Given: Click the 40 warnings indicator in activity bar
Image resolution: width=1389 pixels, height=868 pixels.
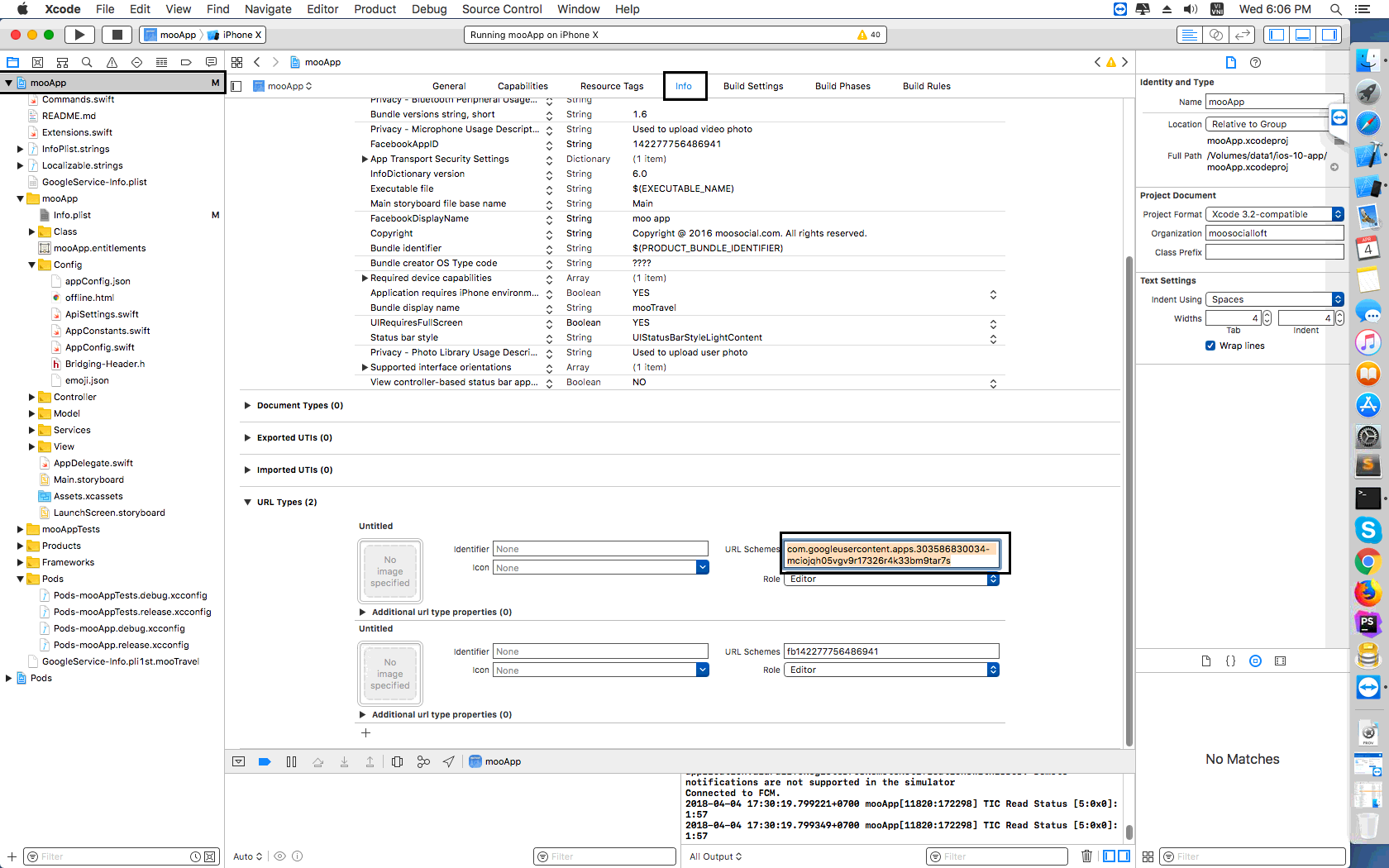Looking at the screenshot, I should coord(869,35).
